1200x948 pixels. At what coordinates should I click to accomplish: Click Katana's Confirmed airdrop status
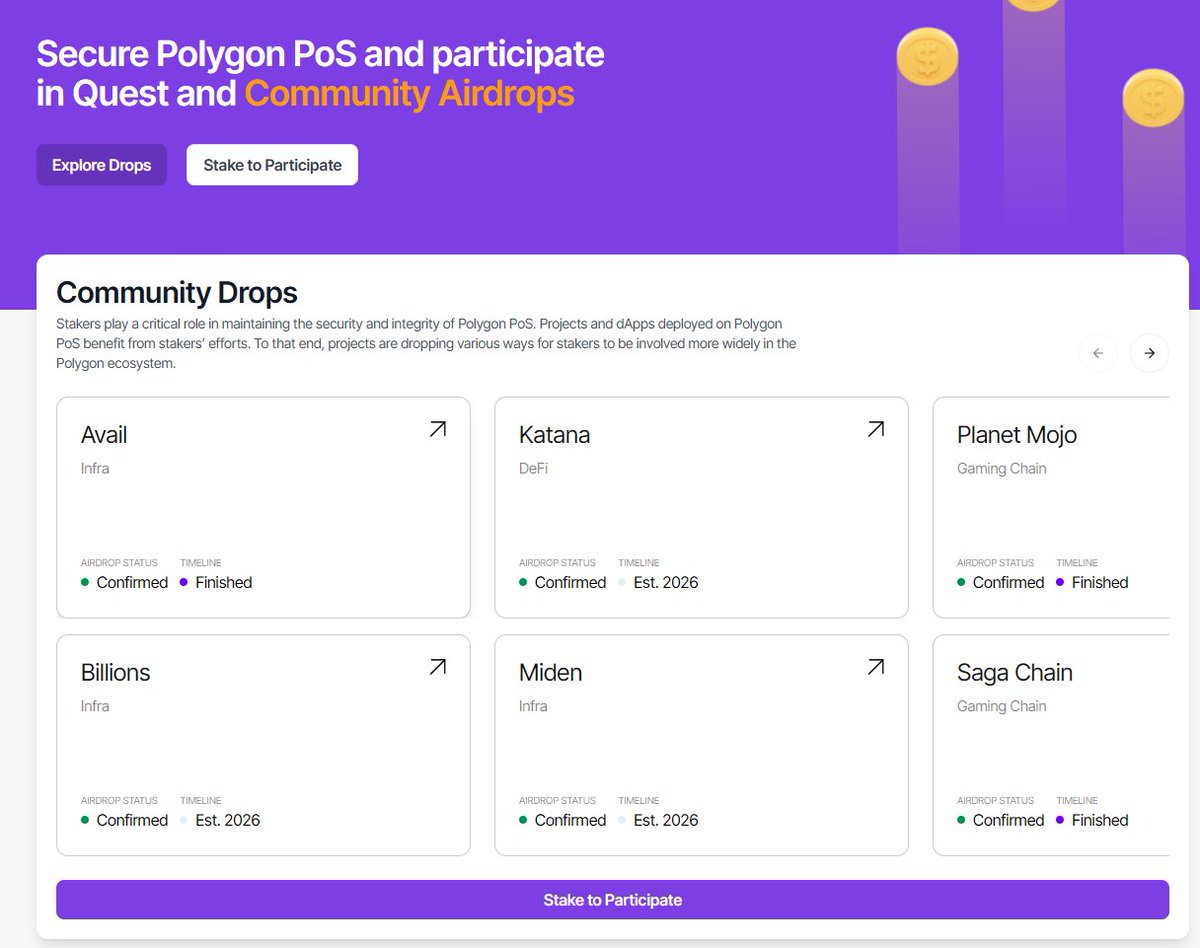coord(570,582)
